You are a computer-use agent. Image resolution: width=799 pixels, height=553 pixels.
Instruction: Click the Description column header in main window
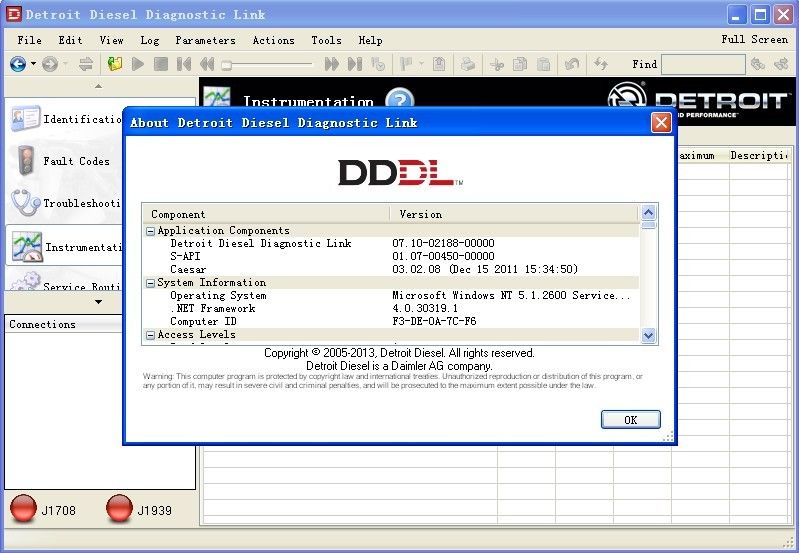coord(758,155)
